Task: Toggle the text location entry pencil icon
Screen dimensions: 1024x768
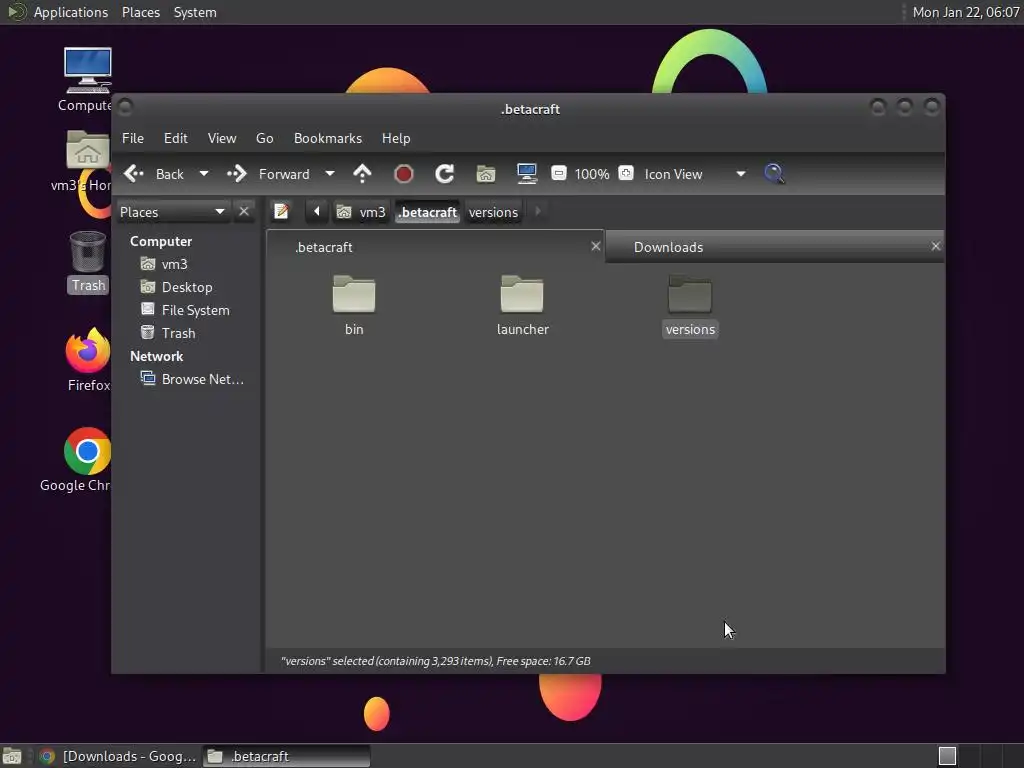Action: (x=281, y=212)
